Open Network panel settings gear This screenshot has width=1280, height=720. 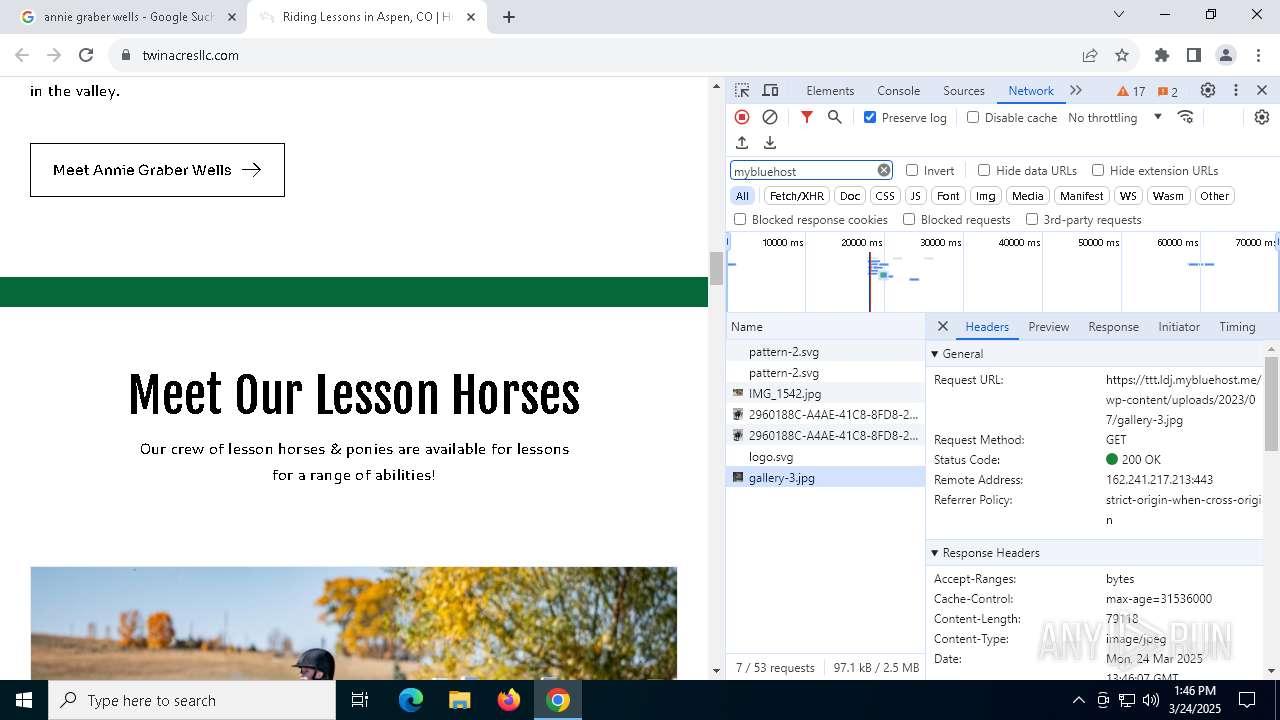tap(1262, 117)
